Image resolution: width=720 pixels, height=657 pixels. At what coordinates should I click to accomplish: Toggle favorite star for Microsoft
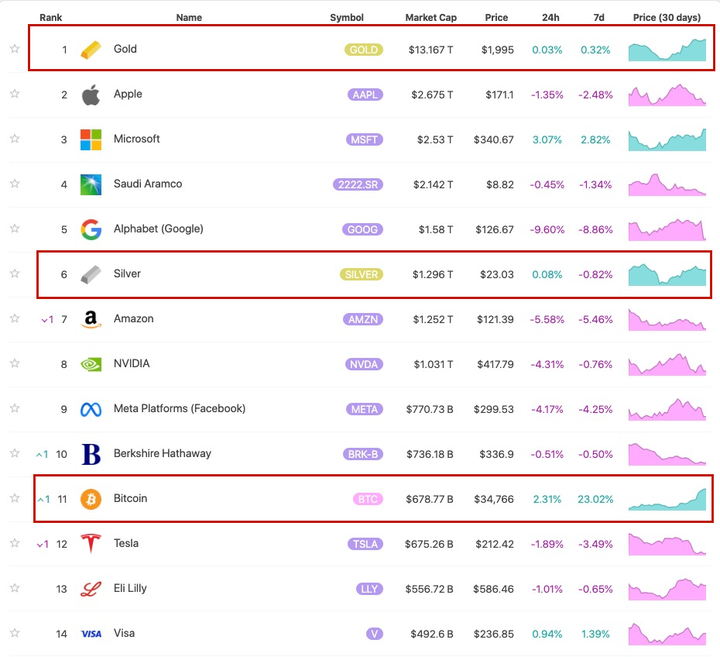[x=15, y=139]
